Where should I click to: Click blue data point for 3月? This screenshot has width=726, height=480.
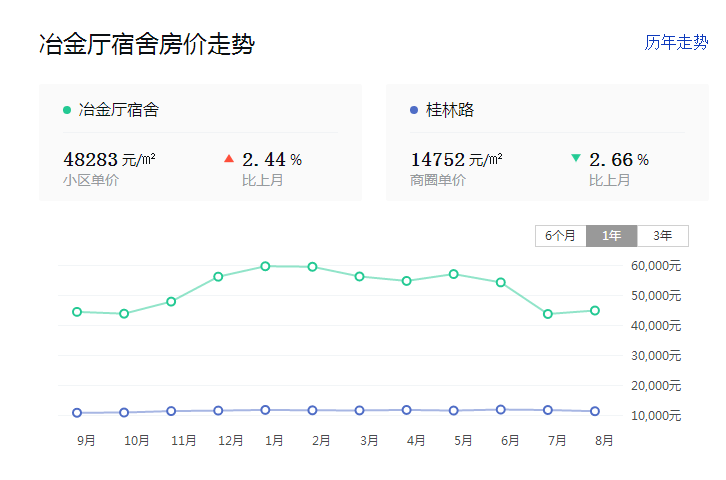pos(359,410)
